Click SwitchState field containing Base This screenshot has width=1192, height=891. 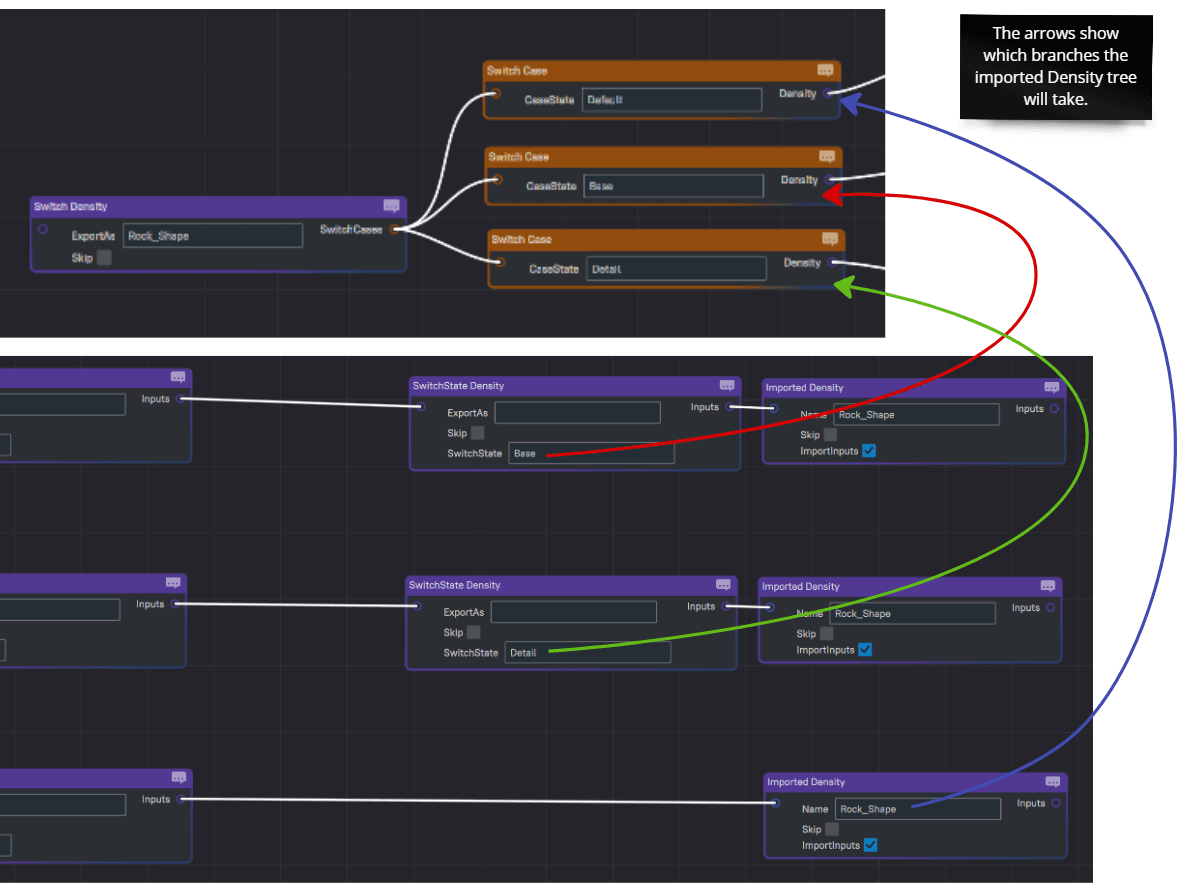tap(591, 454)
